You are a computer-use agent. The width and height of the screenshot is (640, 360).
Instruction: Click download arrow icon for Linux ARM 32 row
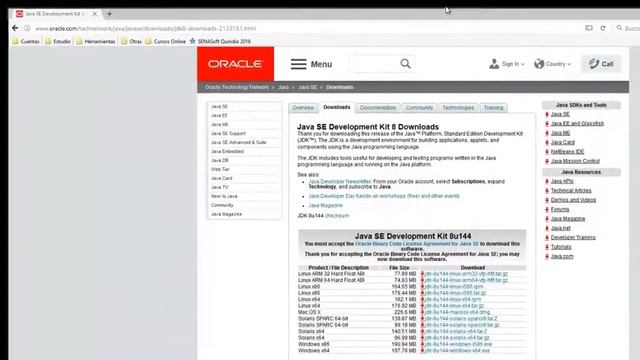422,274
